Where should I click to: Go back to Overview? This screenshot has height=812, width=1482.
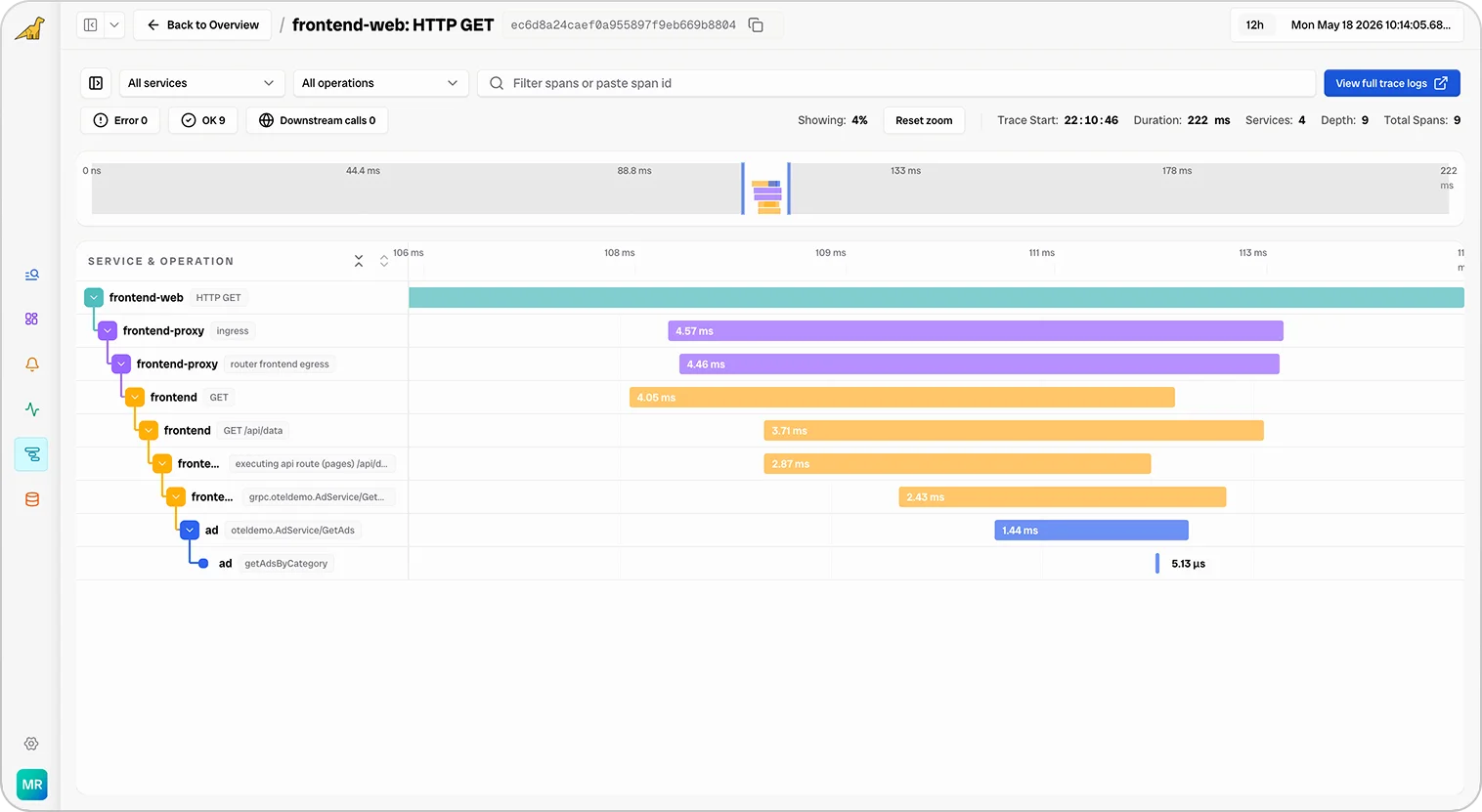pyautogui.click(x=203, y=24)
